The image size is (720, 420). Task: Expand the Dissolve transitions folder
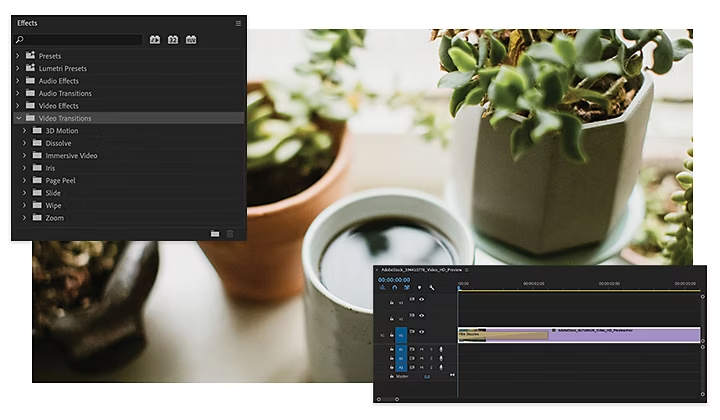coord(25,143)
